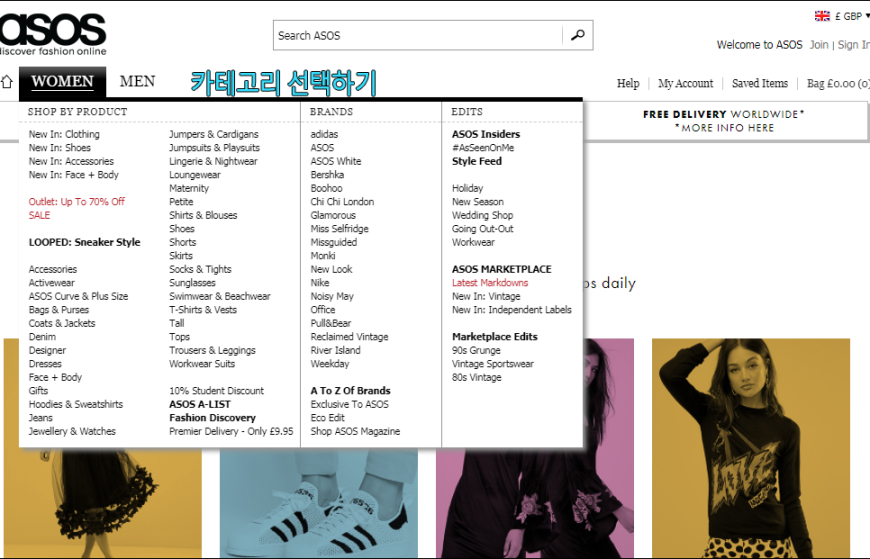This screenshot has width=870, height=559.
Task: Open ASOS Curve & Plus Size
Action: pyautogui.click(x=78, y=296)
